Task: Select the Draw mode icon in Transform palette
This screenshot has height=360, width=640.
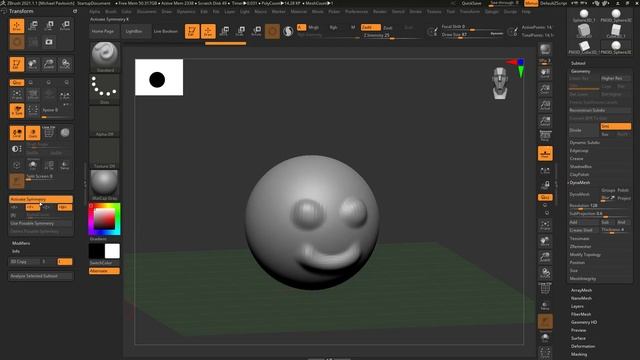Action: click(17, 26)
